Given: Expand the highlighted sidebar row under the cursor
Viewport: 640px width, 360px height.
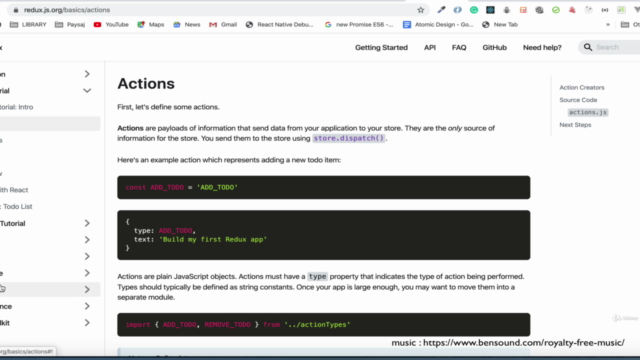Looking at the screenshot, I should pyautogui.click(x=87, y=289).
